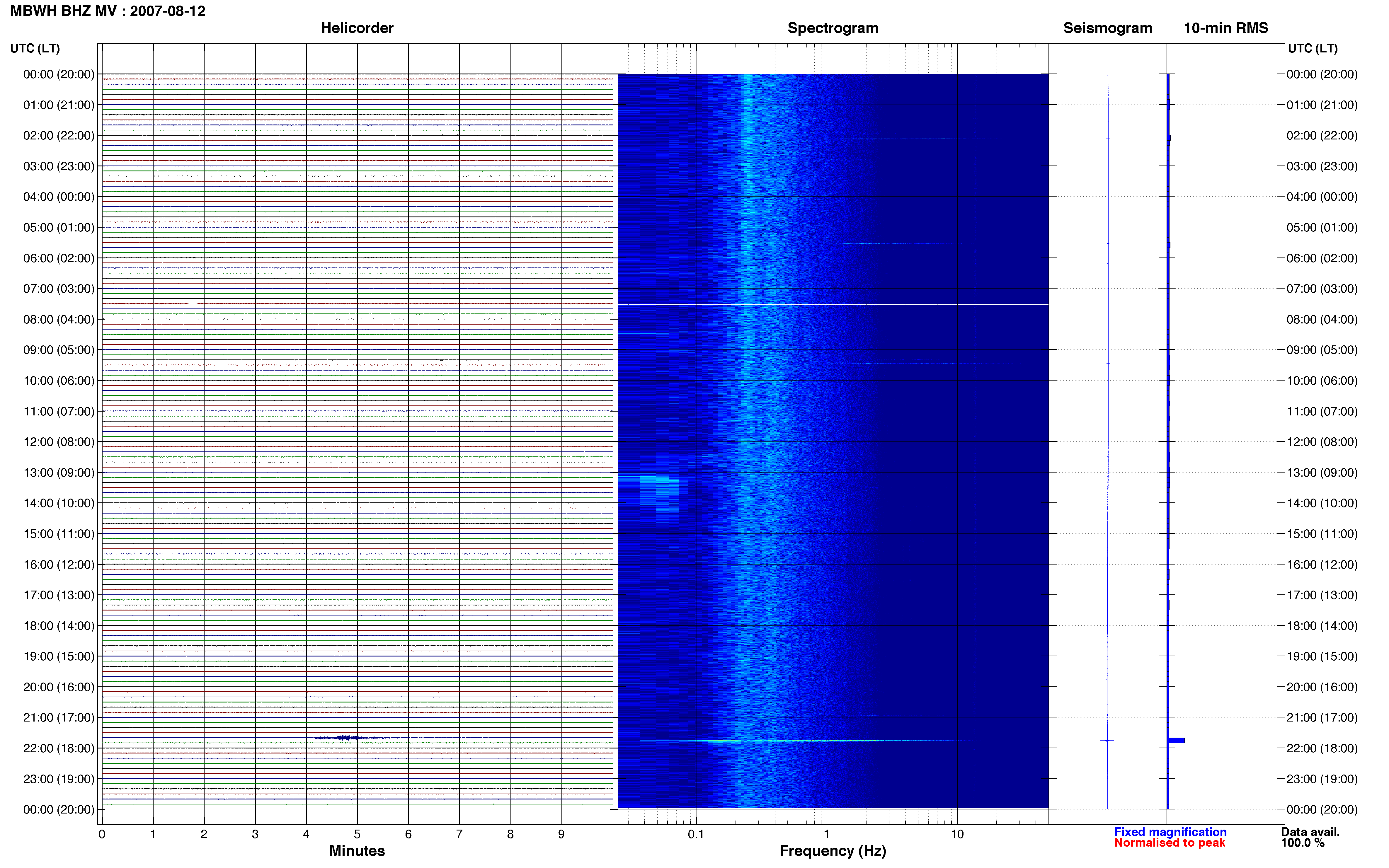
Task: Click the right-axis time label '02:00 (22:00)'
Action: pos(1322,135)
